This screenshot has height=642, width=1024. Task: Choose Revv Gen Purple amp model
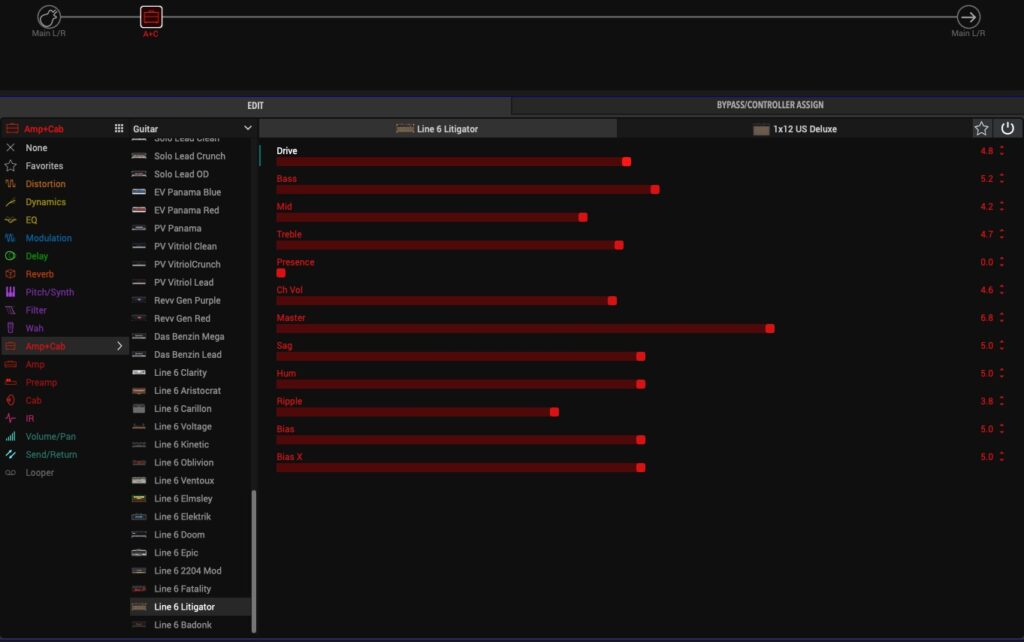187,300
